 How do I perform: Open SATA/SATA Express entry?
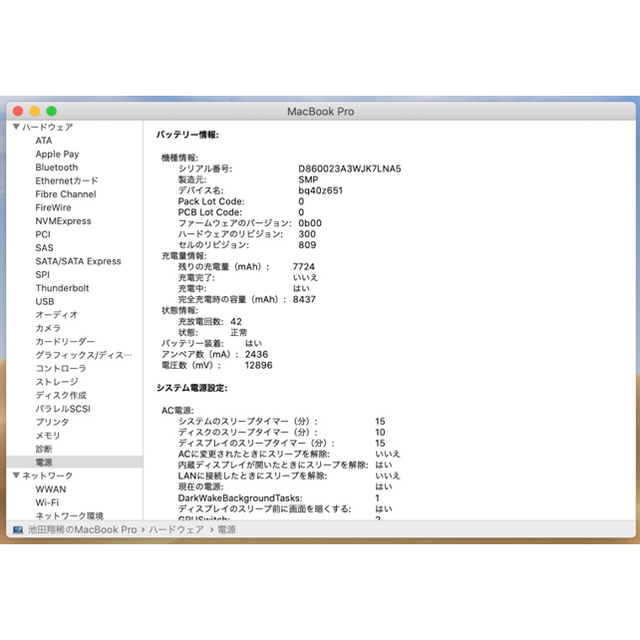pyautogui.click(x=78, y=261)
